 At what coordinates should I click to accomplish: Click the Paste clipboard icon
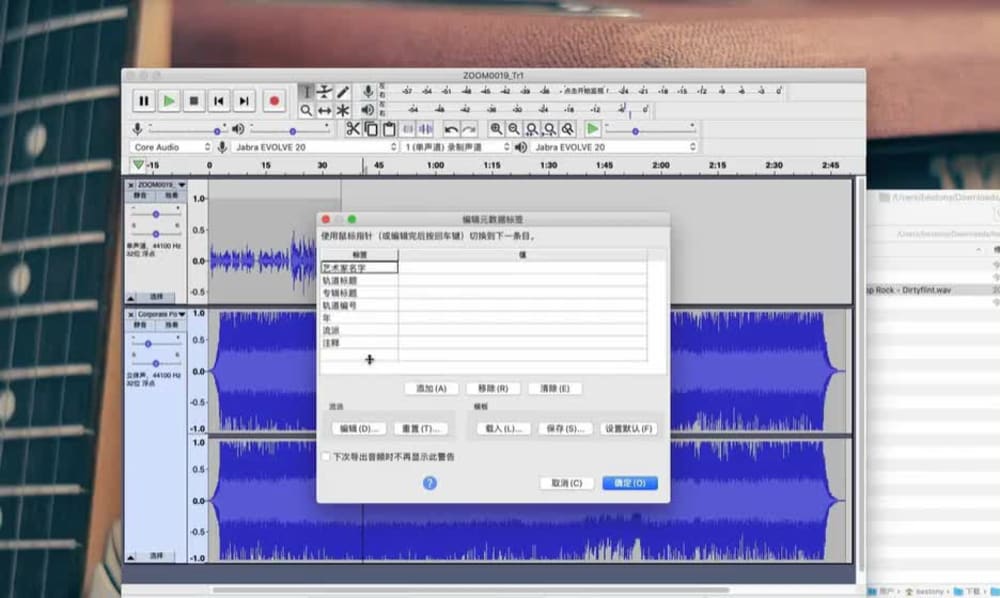click(388, 129)
